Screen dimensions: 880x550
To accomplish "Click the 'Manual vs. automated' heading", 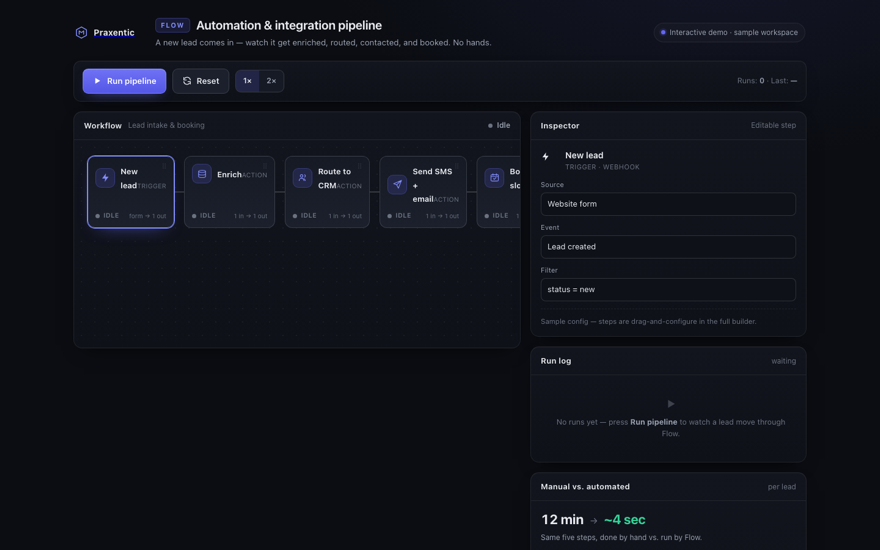I will (585, 487).
